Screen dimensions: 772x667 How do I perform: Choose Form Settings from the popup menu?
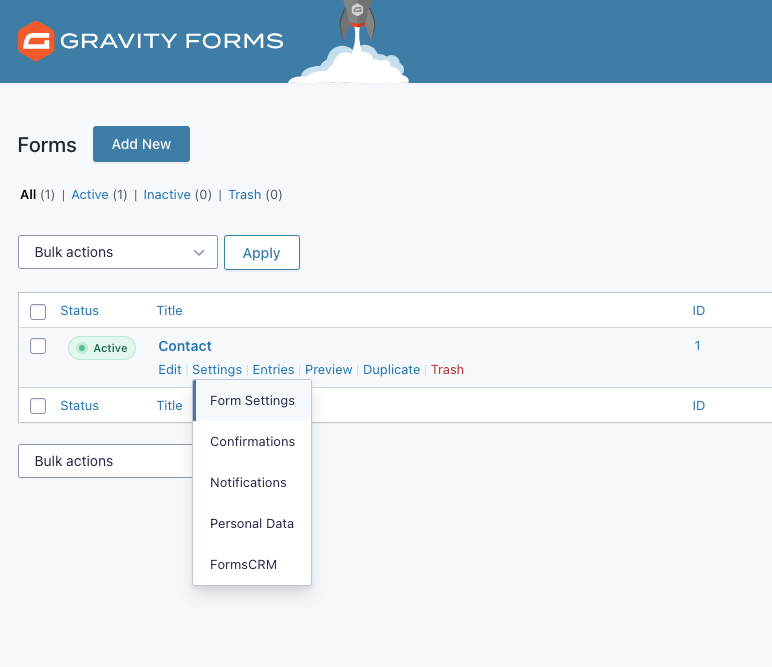(252, 401)
